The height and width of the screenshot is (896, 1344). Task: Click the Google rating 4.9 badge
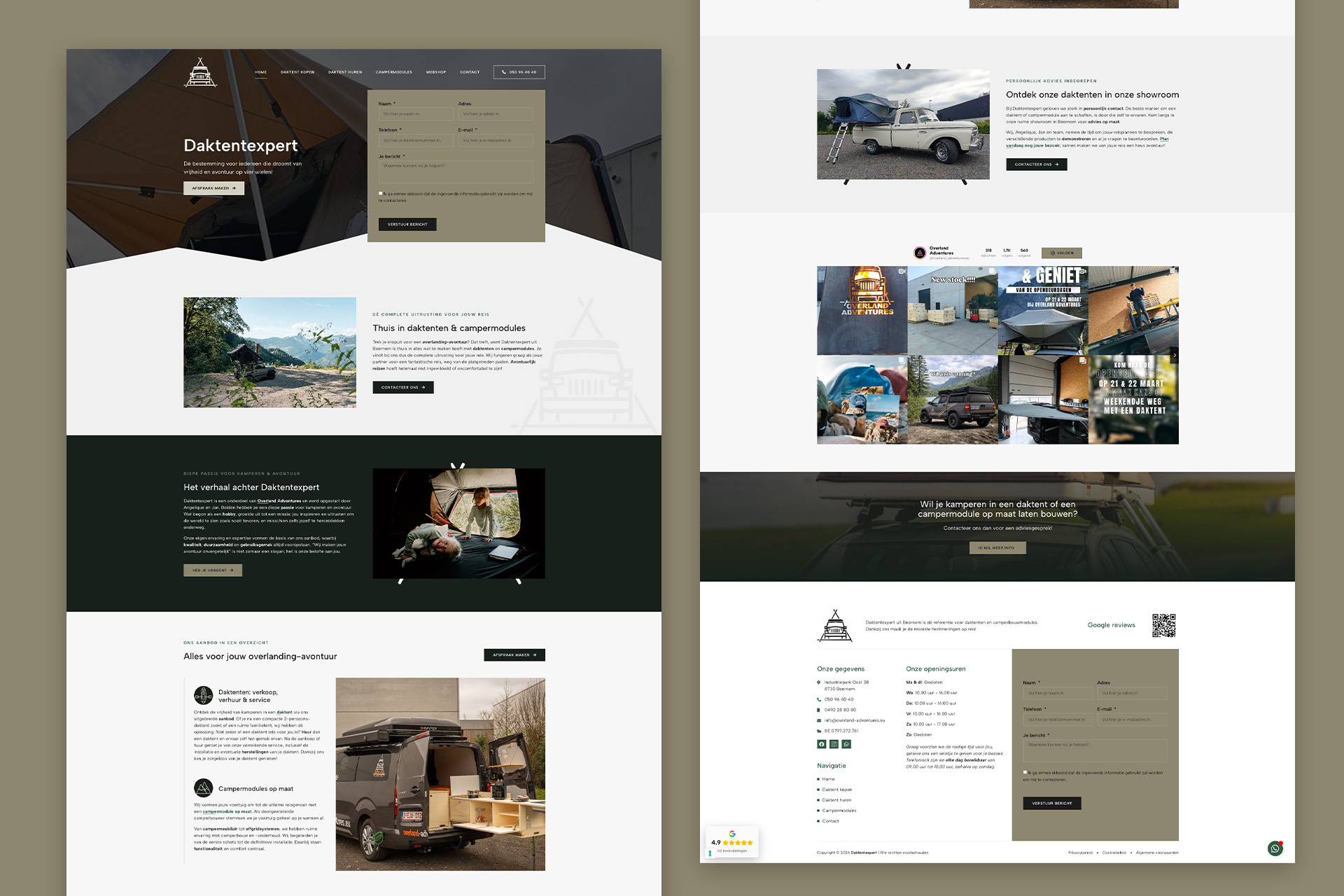coord(731,842)
